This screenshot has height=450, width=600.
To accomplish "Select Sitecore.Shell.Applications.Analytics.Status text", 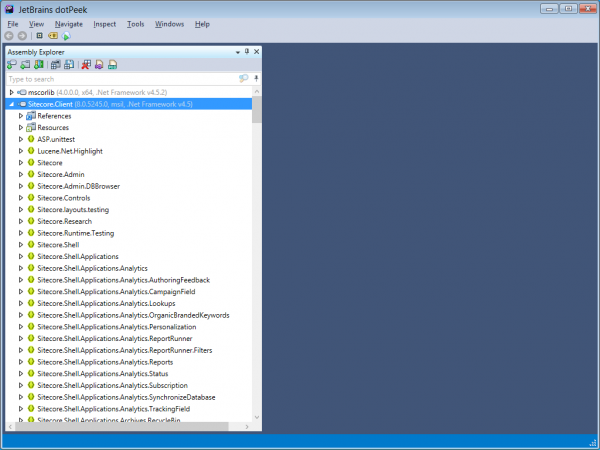I will tap(103, 373).
